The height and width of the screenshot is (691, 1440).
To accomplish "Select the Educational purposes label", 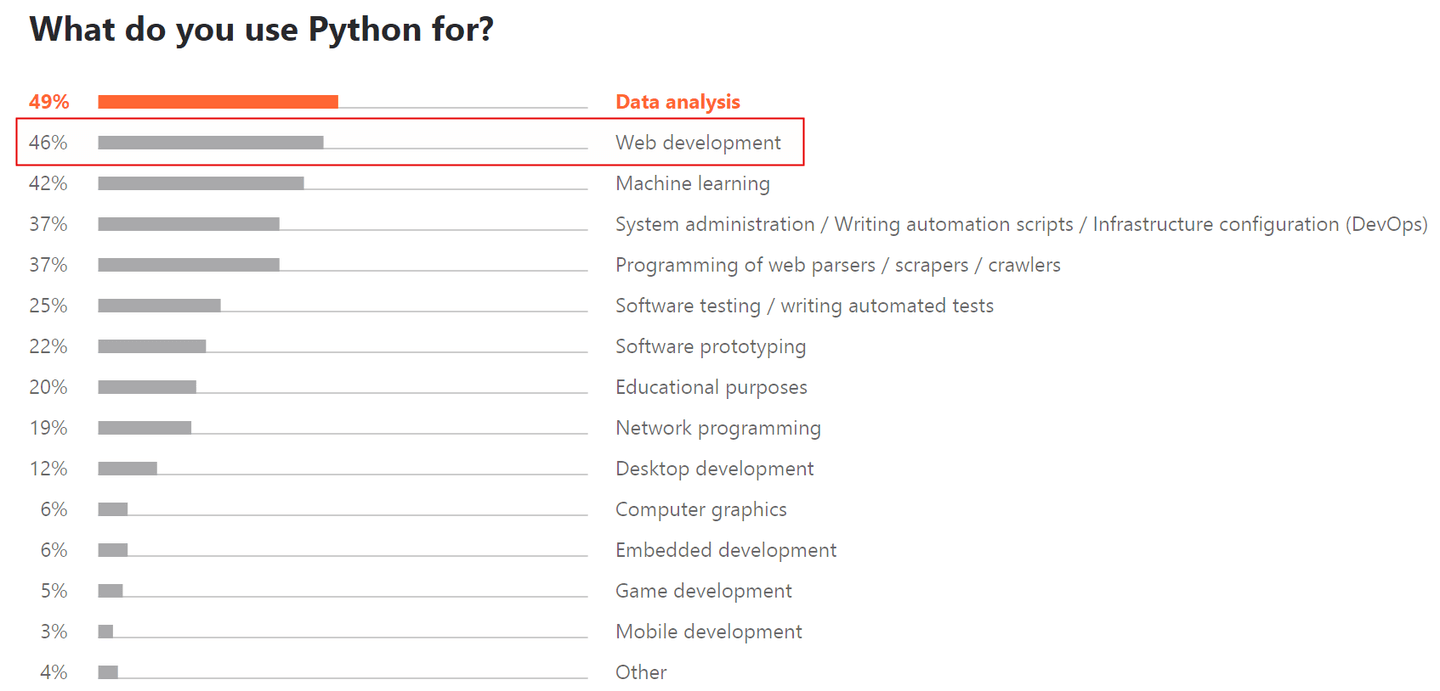I will 711,388.
